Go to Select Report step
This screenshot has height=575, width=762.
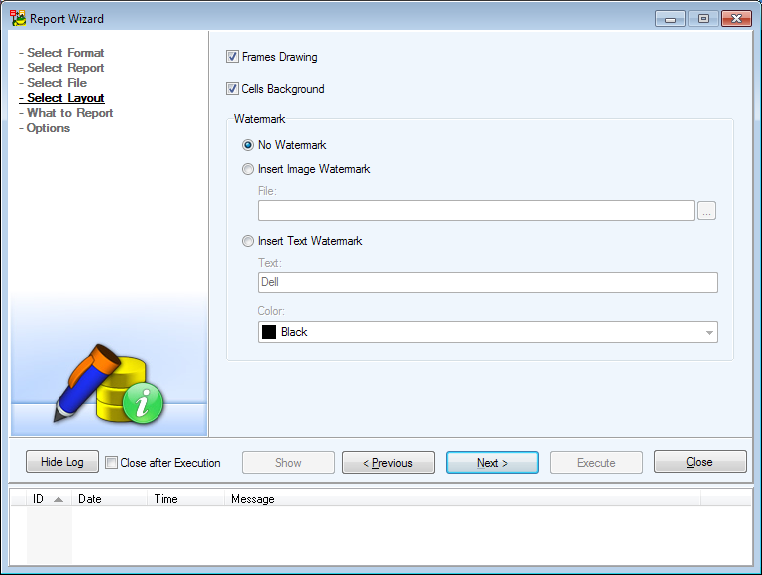click(x=62, y=68)
